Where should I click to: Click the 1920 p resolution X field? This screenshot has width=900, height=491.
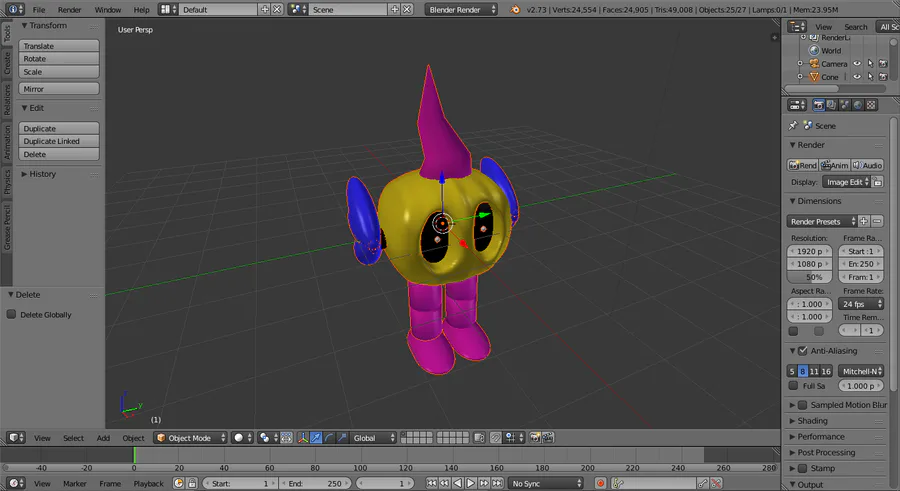point(809,251)
